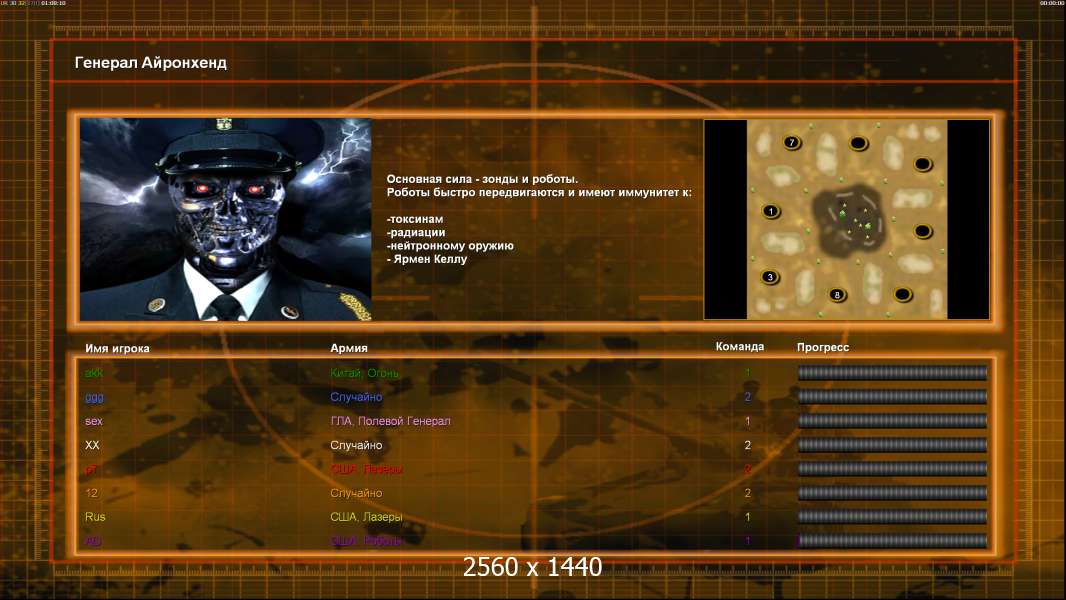
Task: Click empty start slot right of marker 7
Action: [x=859, y=143]
